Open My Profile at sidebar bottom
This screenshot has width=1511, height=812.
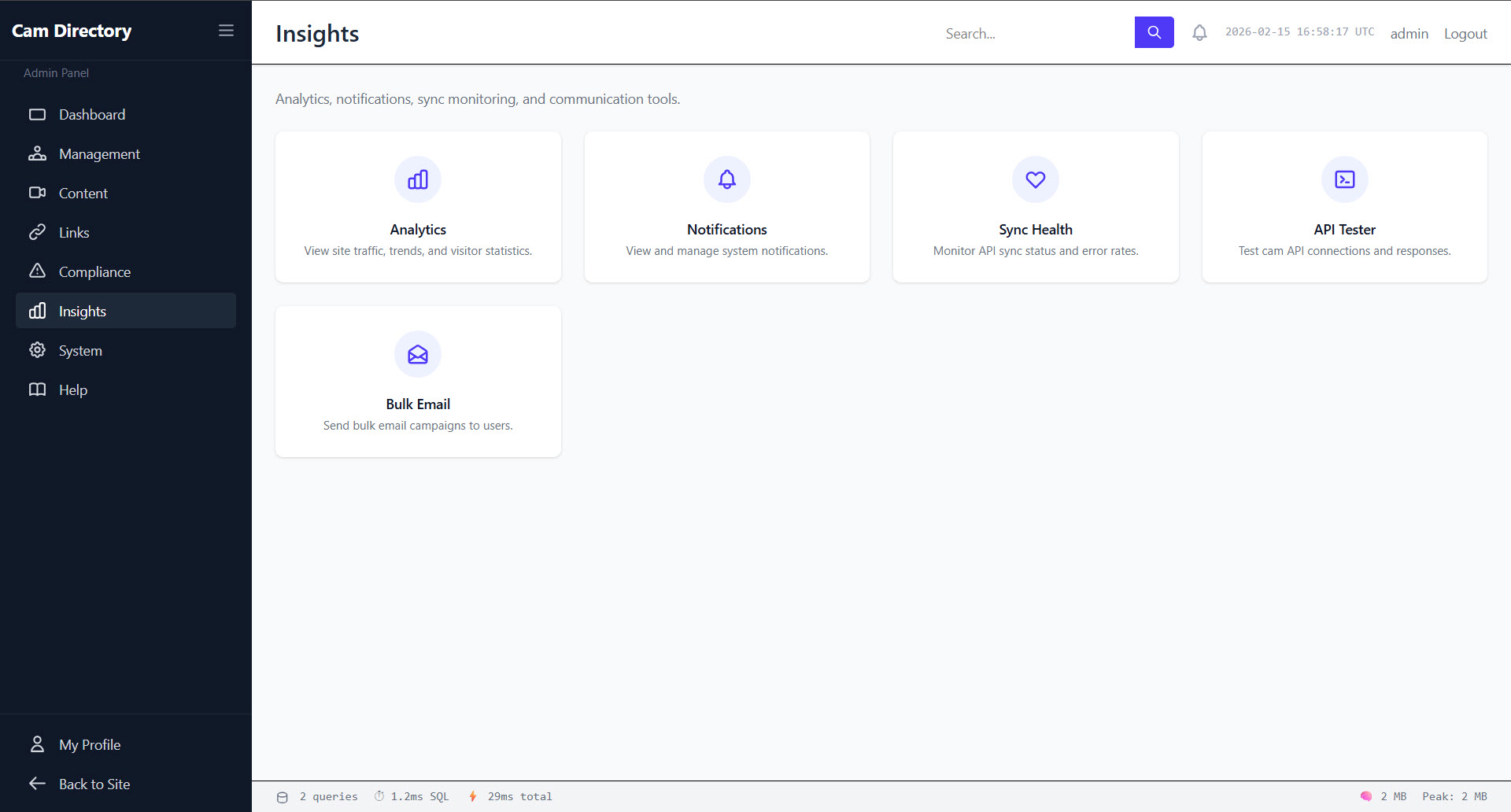pos(89,745)
